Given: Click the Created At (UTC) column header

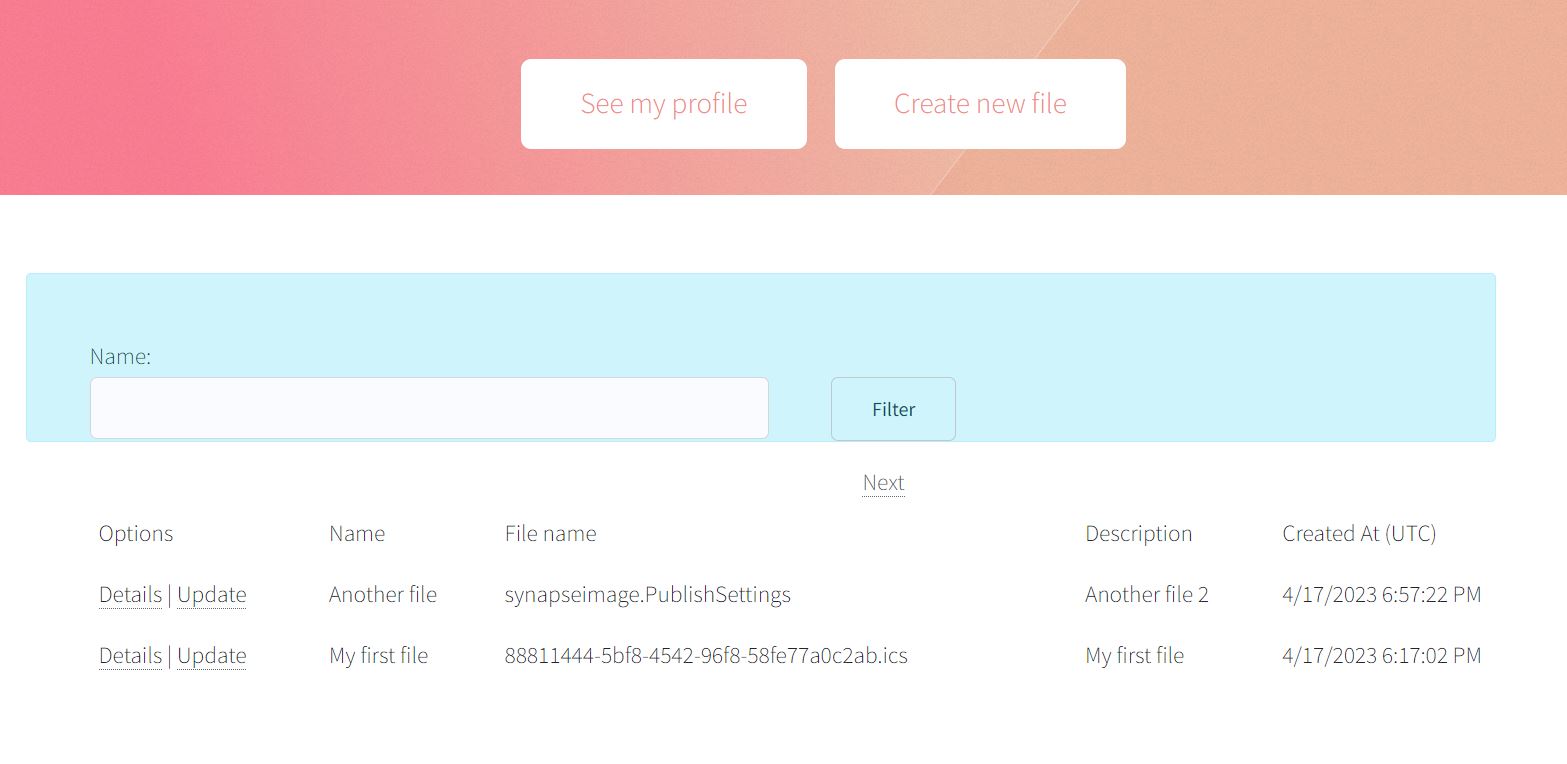Looking at the screenshot, I should click(1359, 533).
